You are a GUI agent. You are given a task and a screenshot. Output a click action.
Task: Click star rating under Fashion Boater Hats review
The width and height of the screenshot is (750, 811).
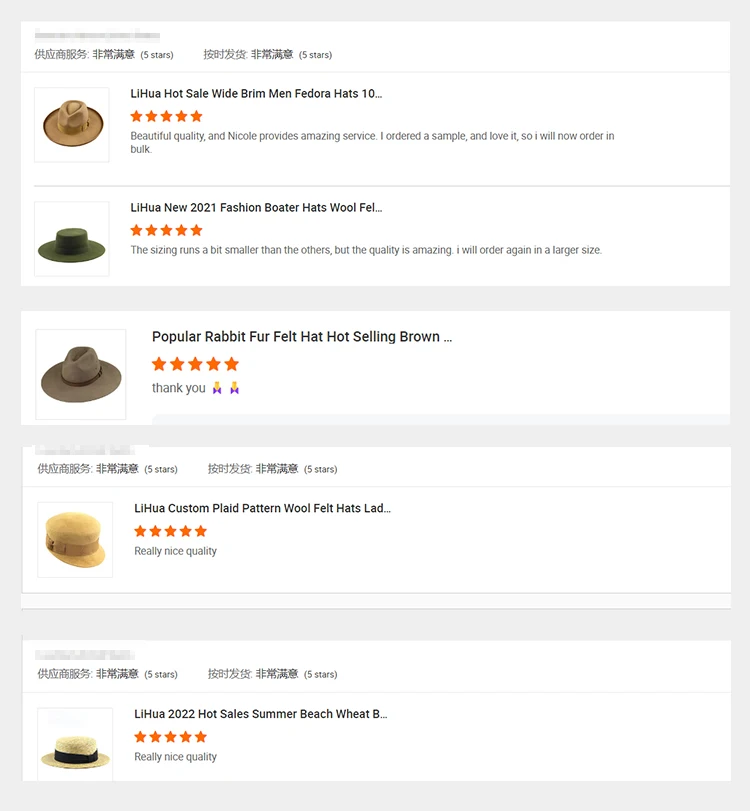[x=166, y=230]
